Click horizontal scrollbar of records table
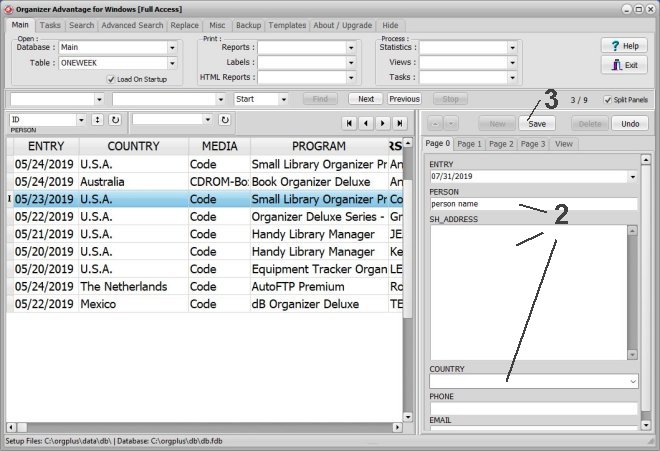Viewport: 660px width, 451px height. pyautogui.click(x=205, y=427)
